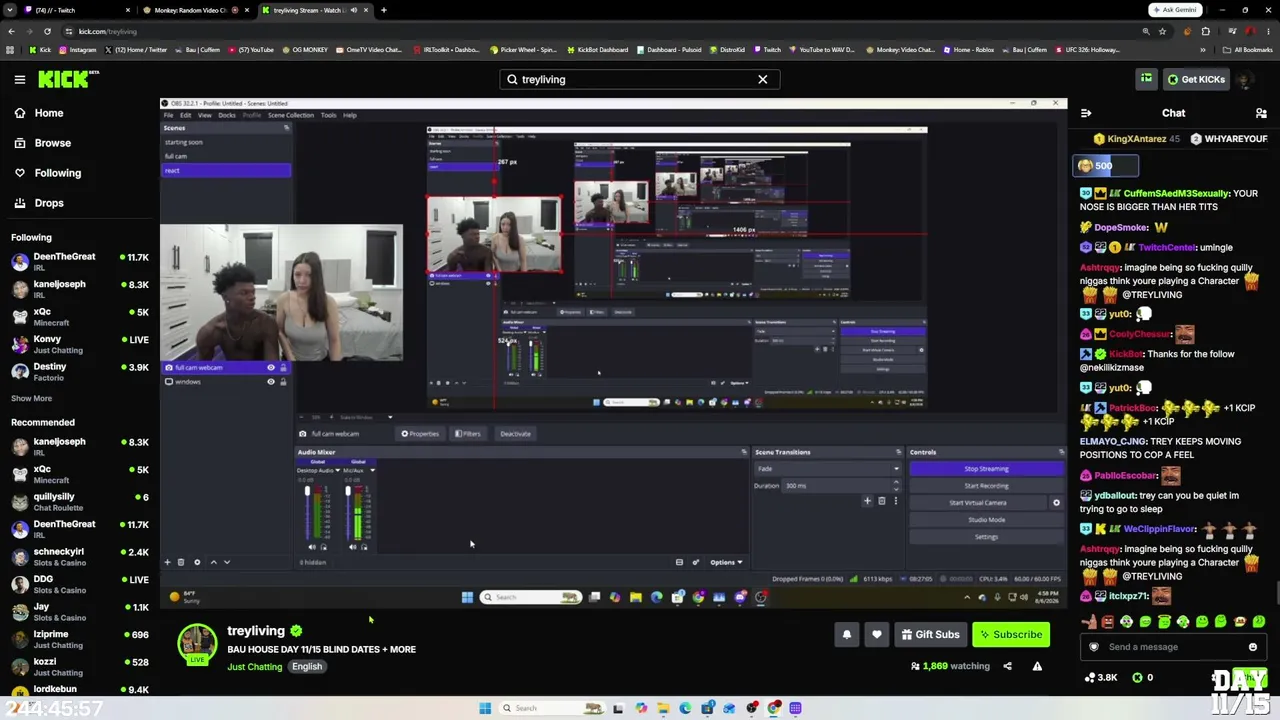Open OBS Docks menu

pyautogui.click(x=227, y=115)
